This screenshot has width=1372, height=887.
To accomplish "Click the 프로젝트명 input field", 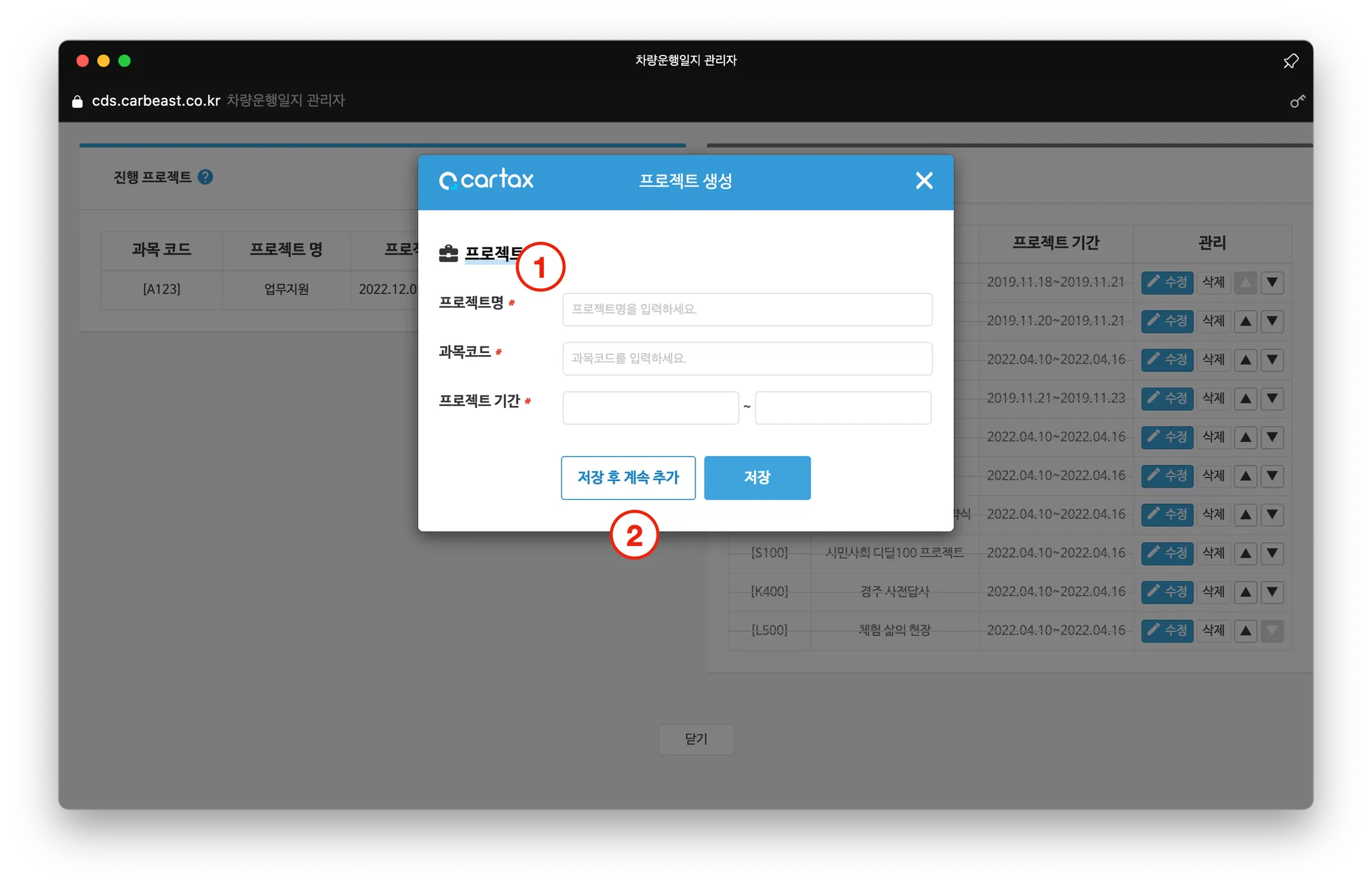I will click(x=747, y=310).
